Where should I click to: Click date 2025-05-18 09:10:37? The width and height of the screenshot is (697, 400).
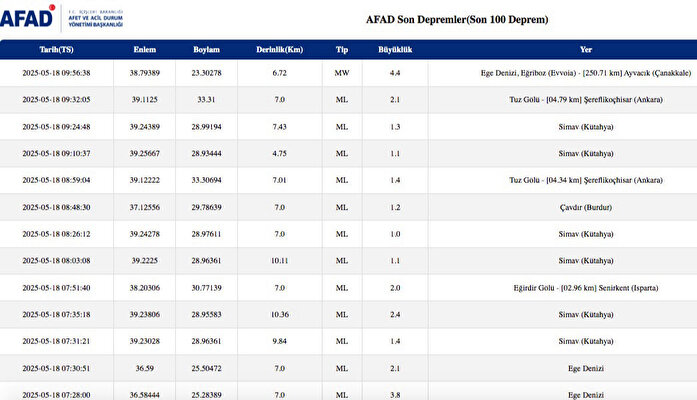[56, 153]
